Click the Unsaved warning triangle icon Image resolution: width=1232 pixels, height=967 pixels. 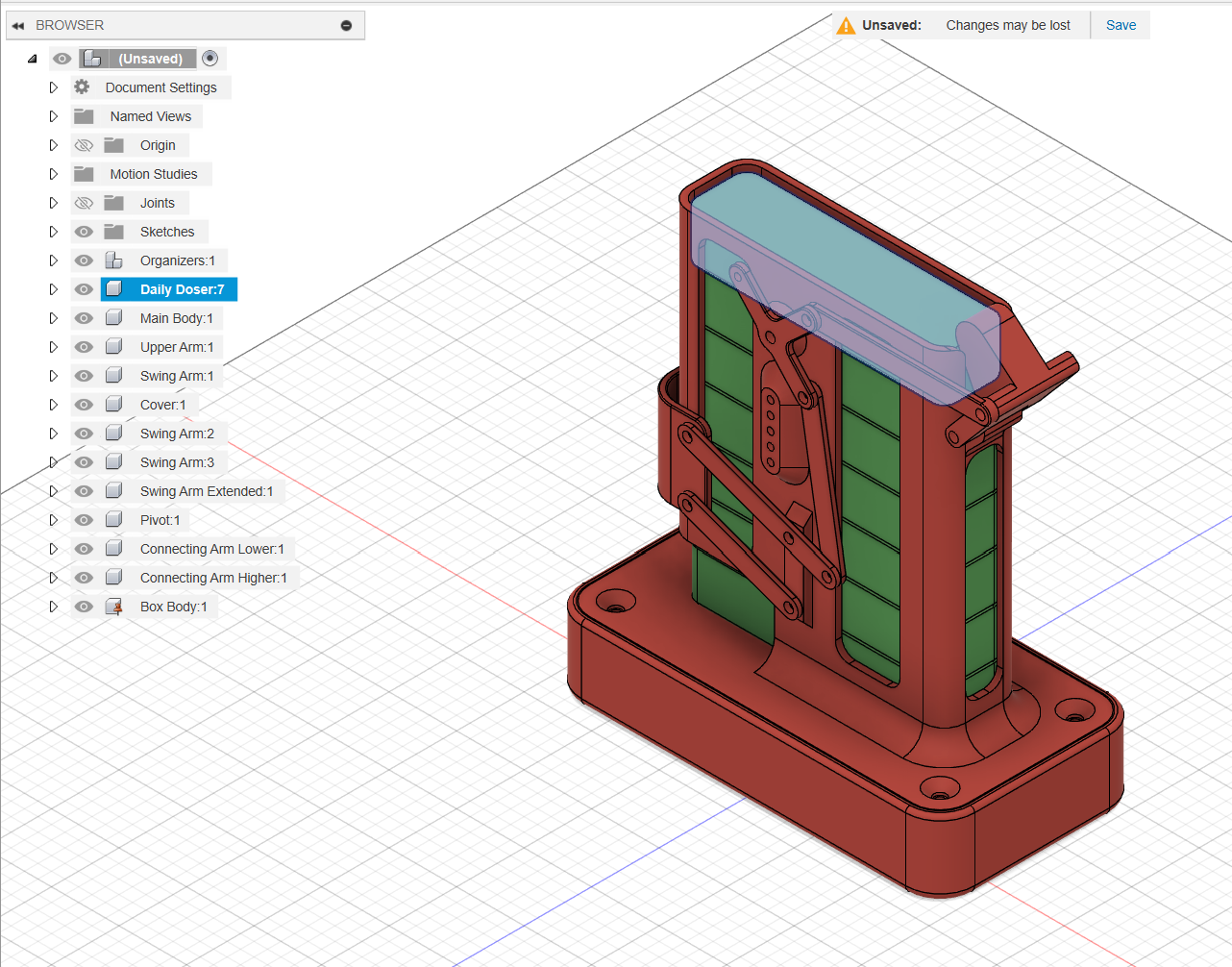[x=846, y=26]
